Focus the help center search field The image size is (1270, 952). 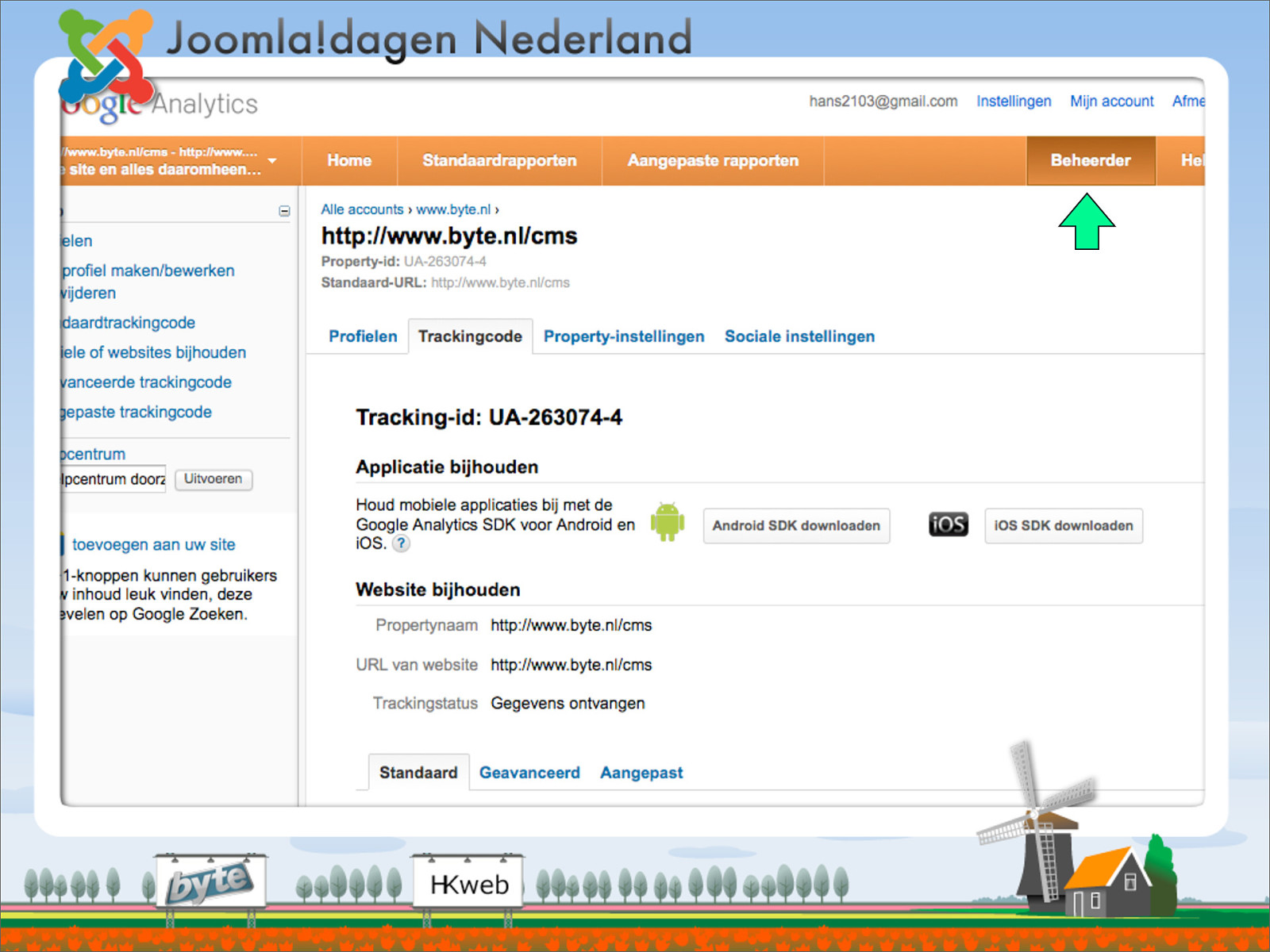(x=113, y=479)
